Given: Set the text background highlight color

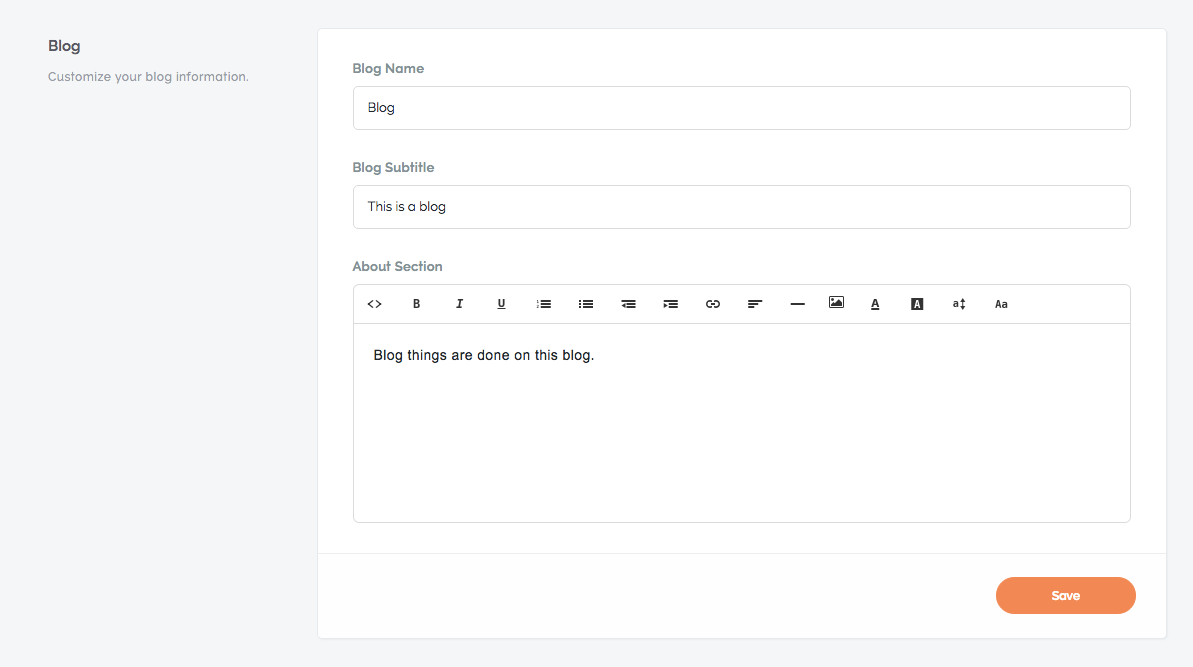Looking at the screenshot, I should [x=917, y=304].
